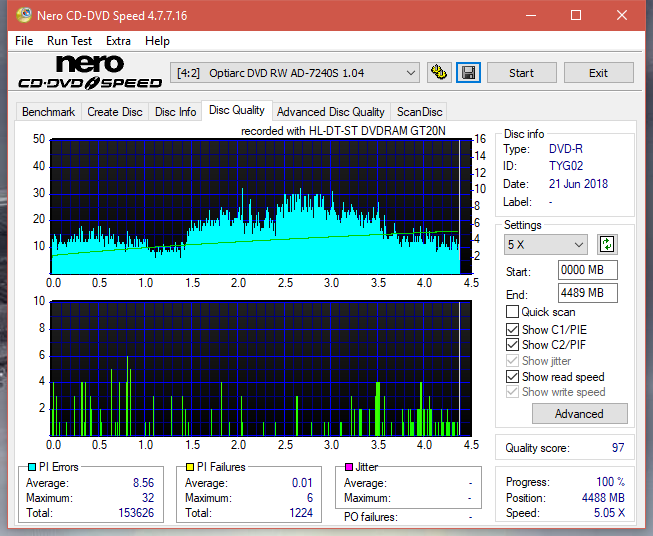Image resolution: width=653 pixels, height=536 pixels.
Task: Click the Start button
Action: point(521,73)
